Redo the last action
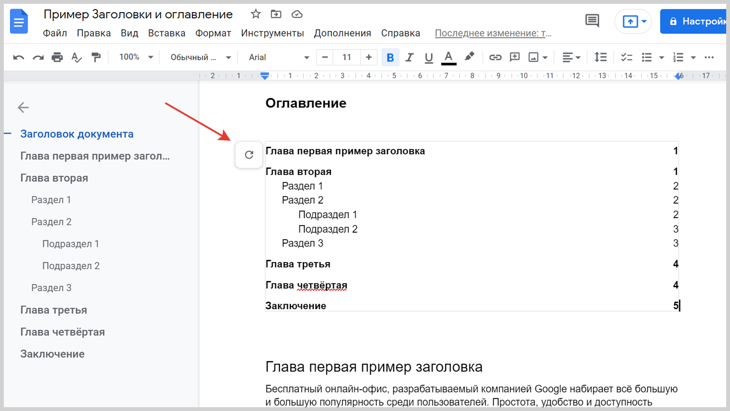This screenshot has width=730, height=411. 38,57
